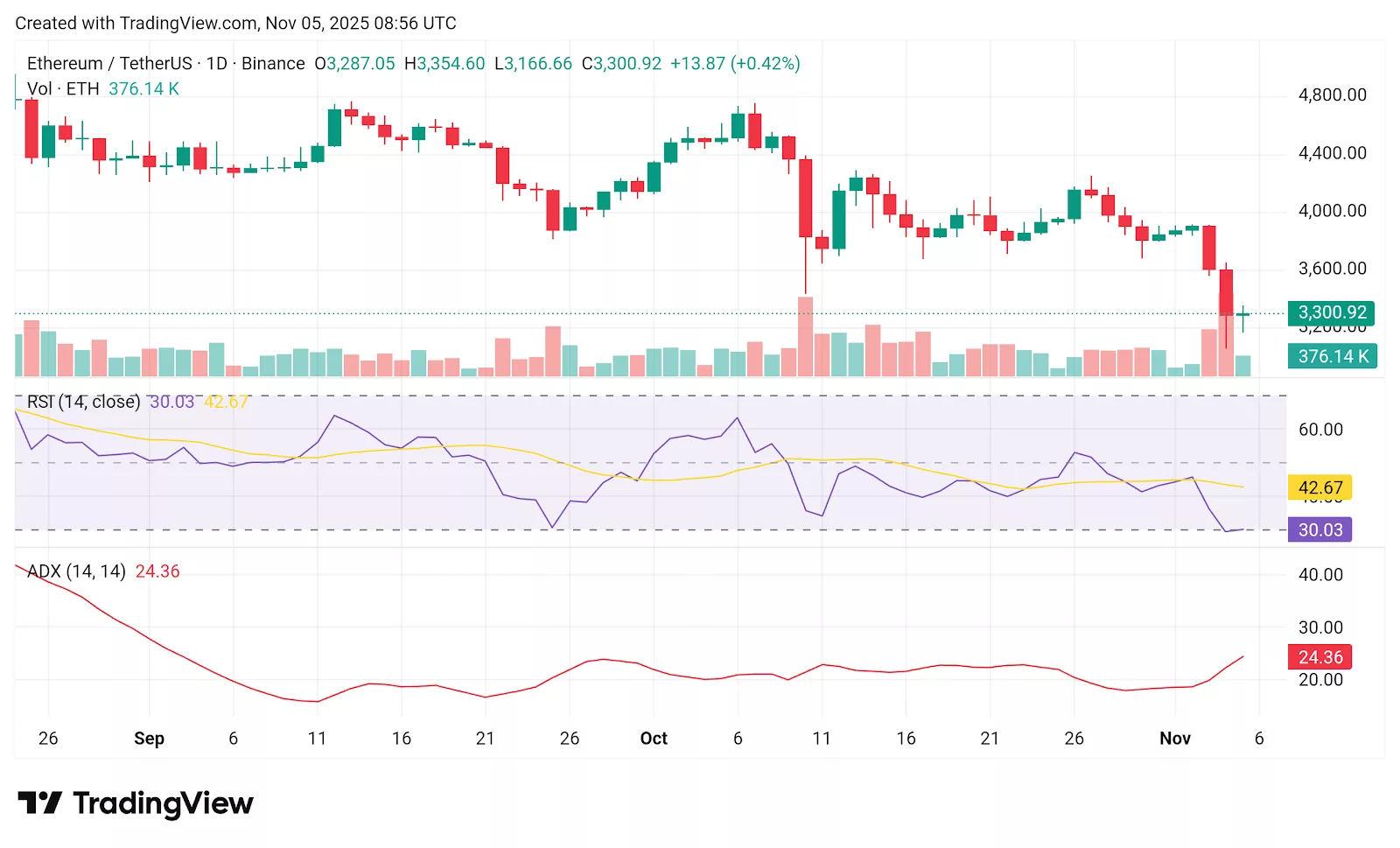Viewport: 1400px width, 848px height.
Task: Click the purple 30.03 RSI value badge
Action: 1319,529
